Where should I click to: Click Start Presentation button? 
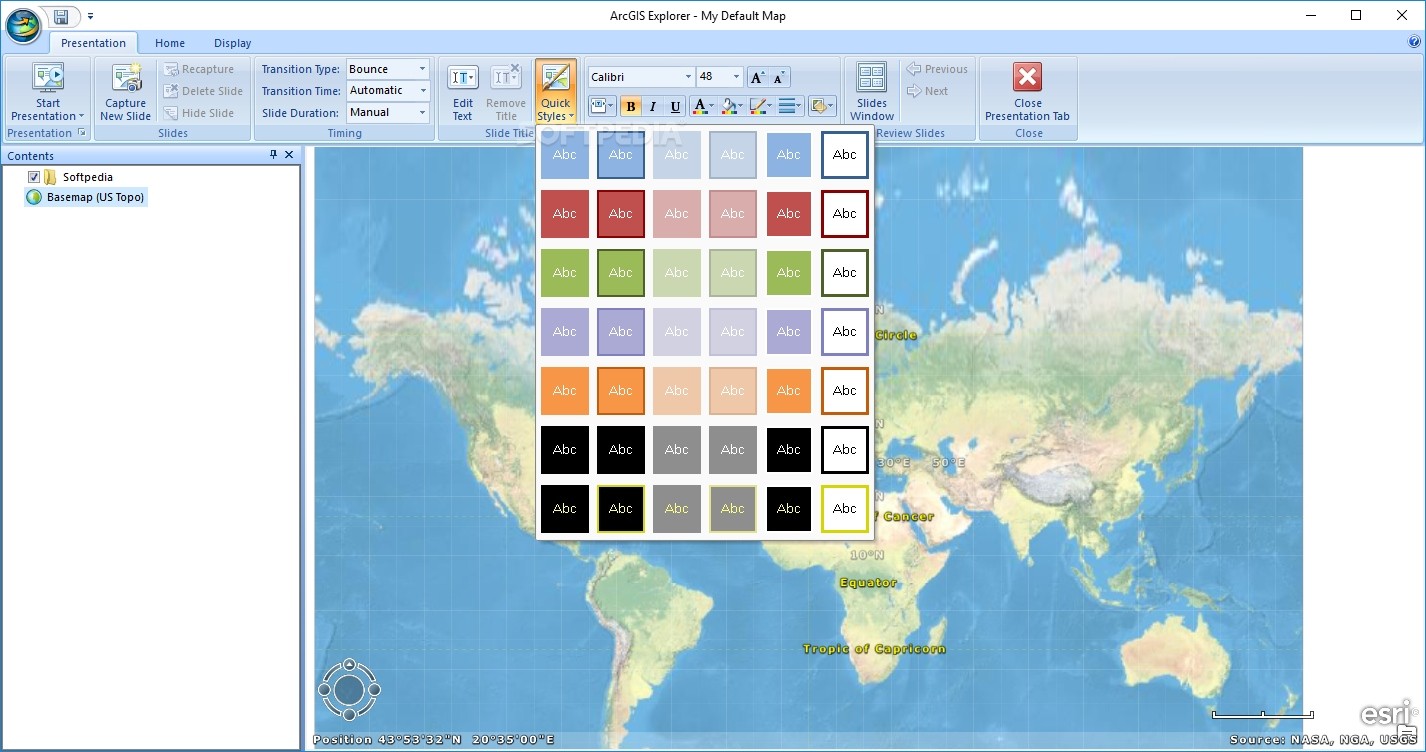pyautogui.click(x=48, y=92)
